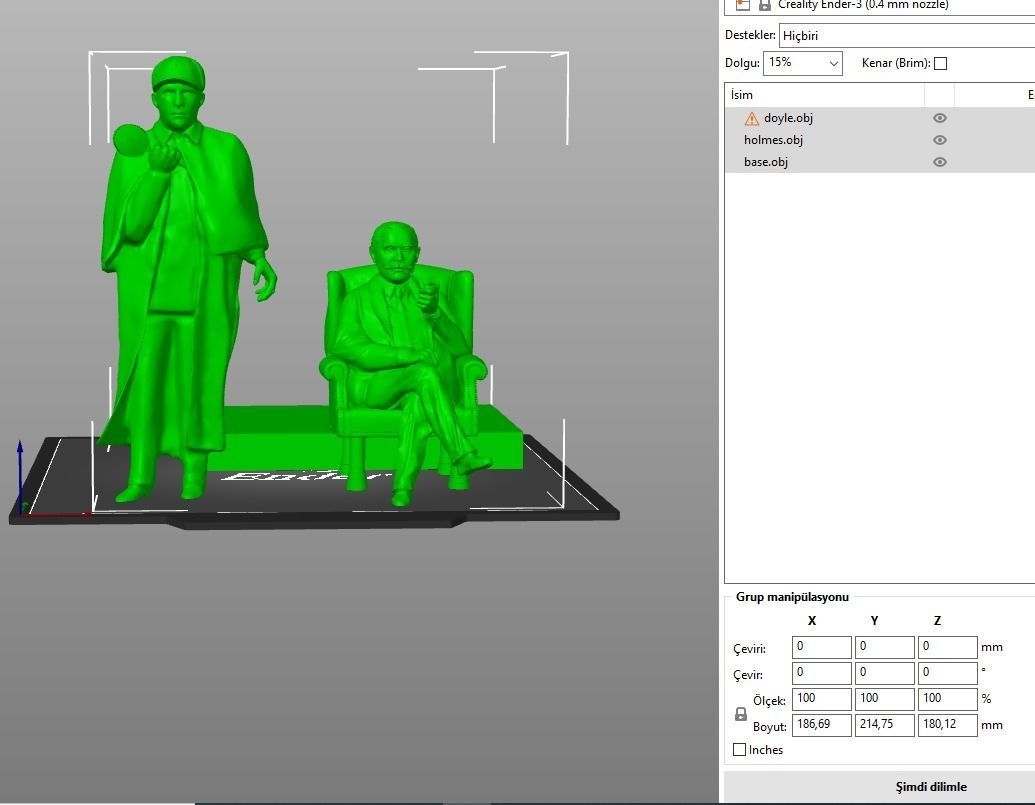The height and width of the screenshot is (805, 1035).
Task: Click the Boyut X field showing 186,69
Action: tap(821, 724)
